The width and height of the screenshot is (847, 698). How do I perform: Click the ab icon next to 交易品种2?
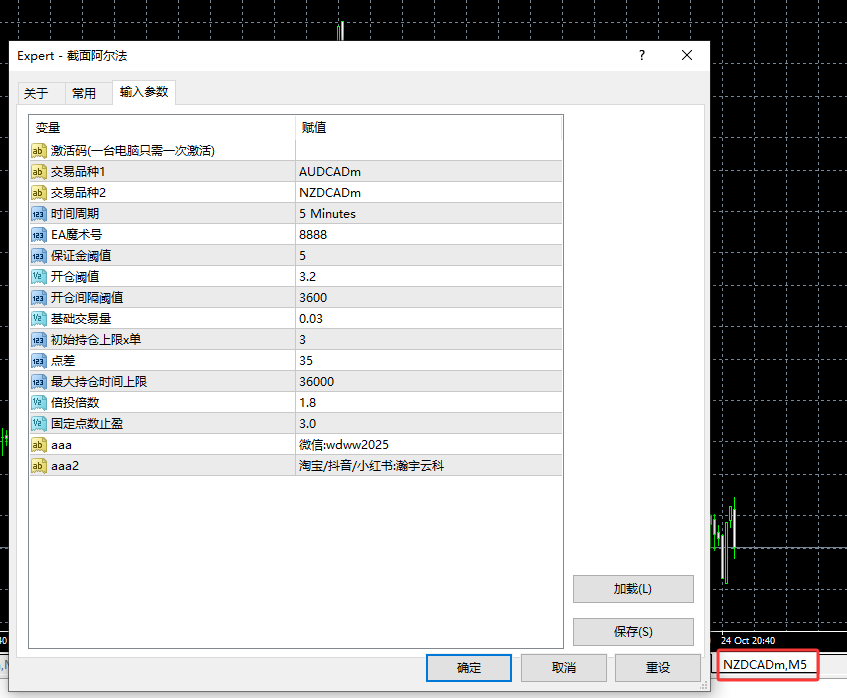point(38,193)
